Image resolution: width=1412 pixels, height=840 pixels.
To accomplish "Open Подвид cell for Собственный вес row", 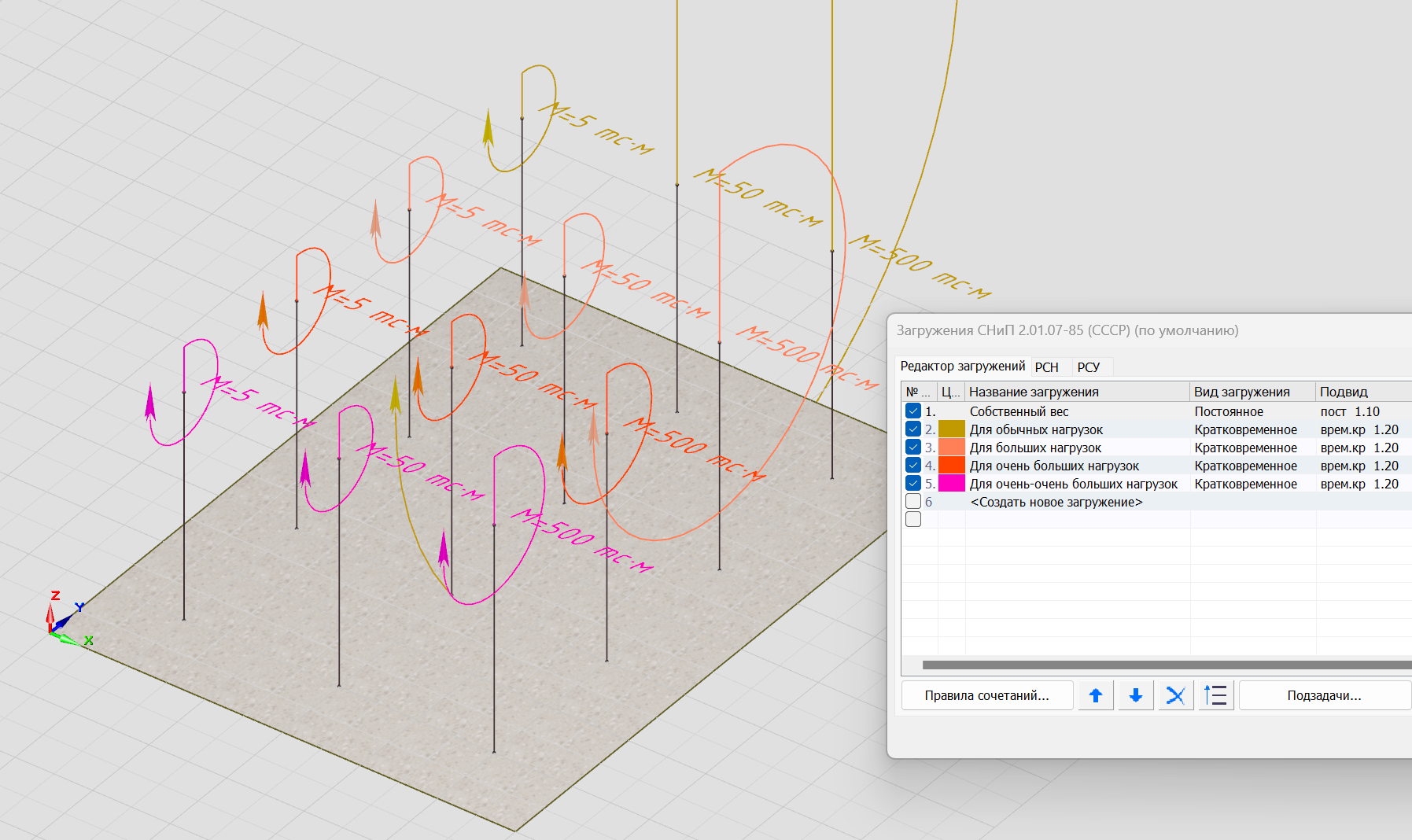I will 1350,411.
